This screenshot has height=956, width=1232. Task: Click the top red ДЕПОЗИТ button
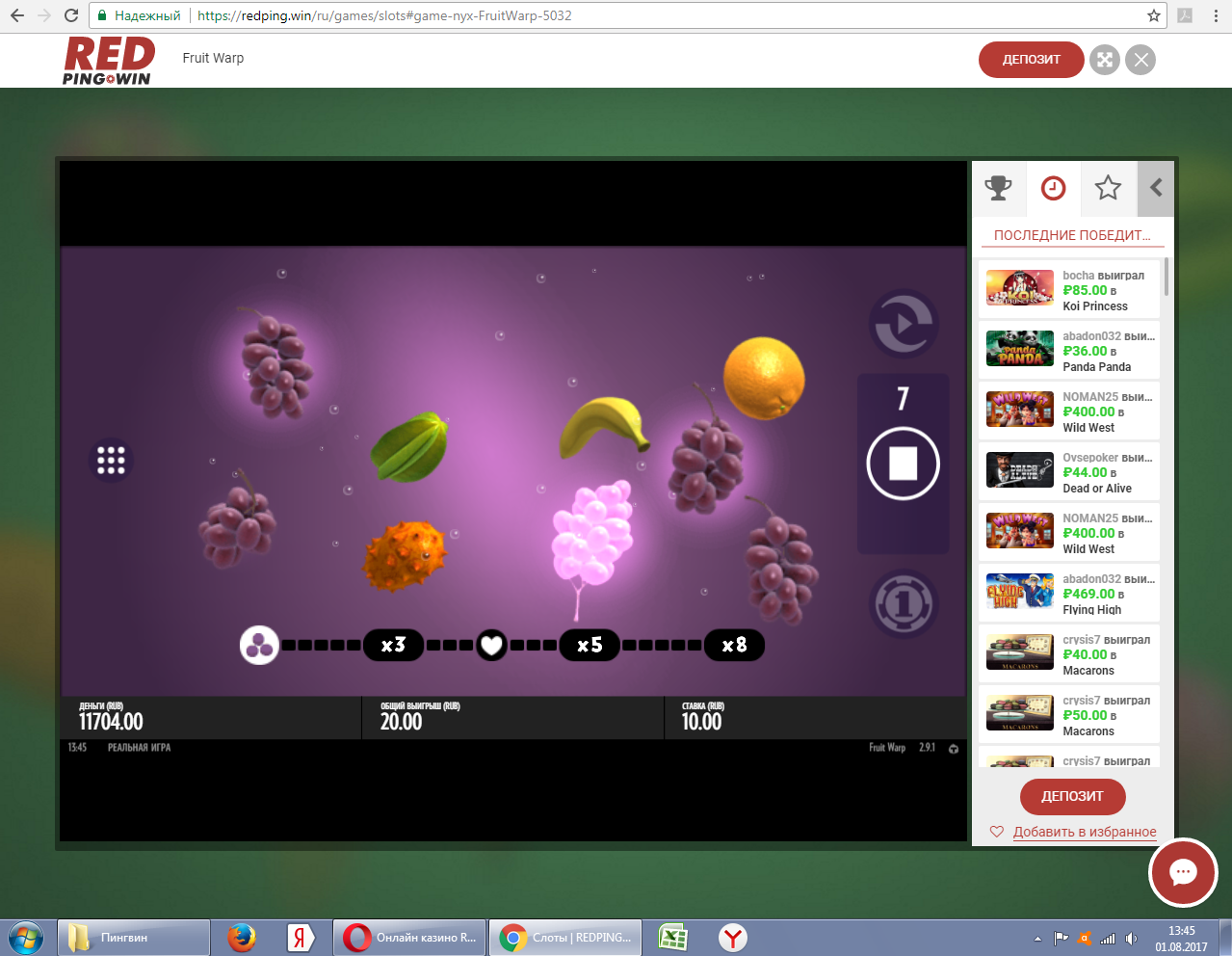(x=1031, y=60)
